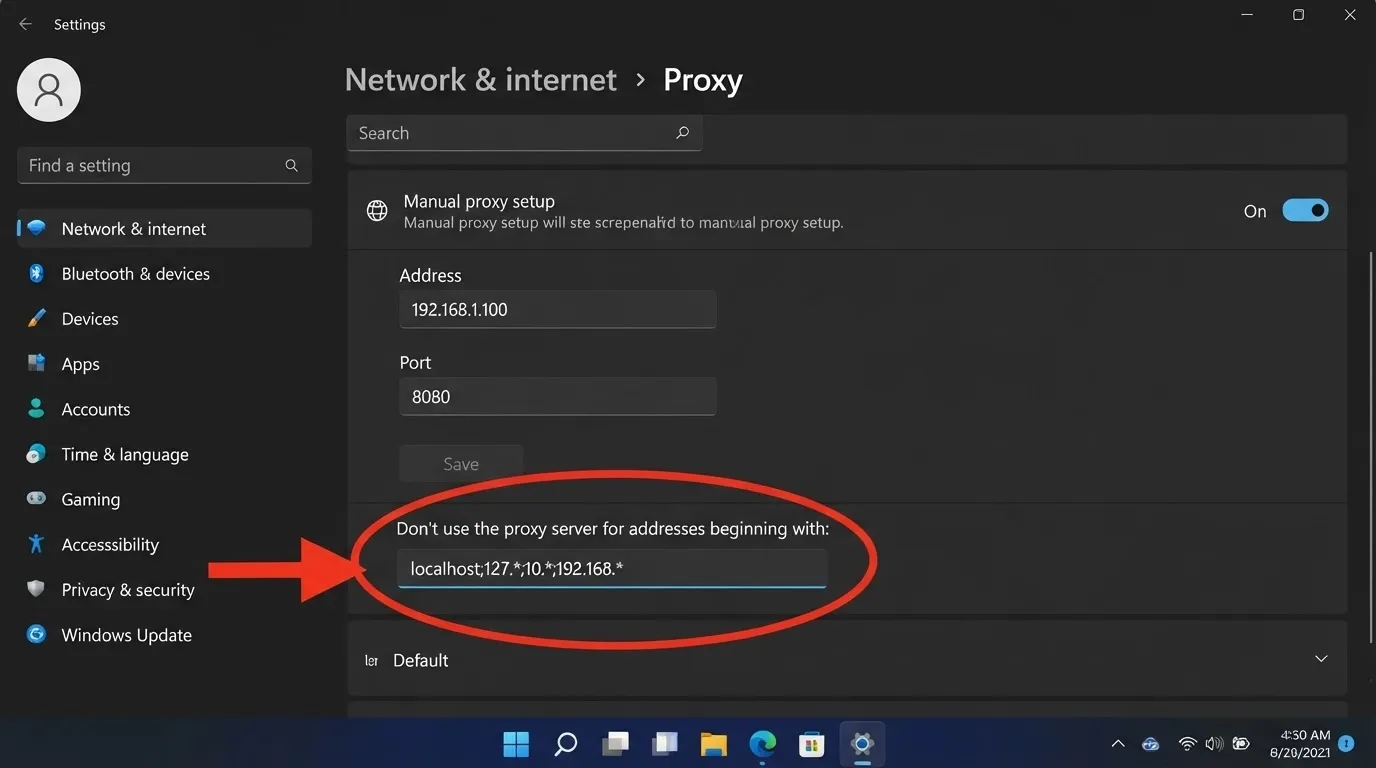Open the Windows Start menu
The width and height of the screenshot is (1376, 768).
click(516, 744)
